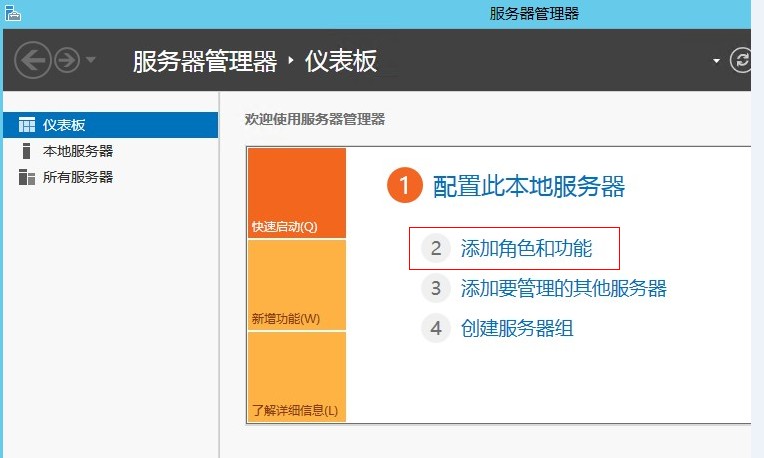Refresh the Server Manager dashboard
Screen dimensions: 764x458
741,60
